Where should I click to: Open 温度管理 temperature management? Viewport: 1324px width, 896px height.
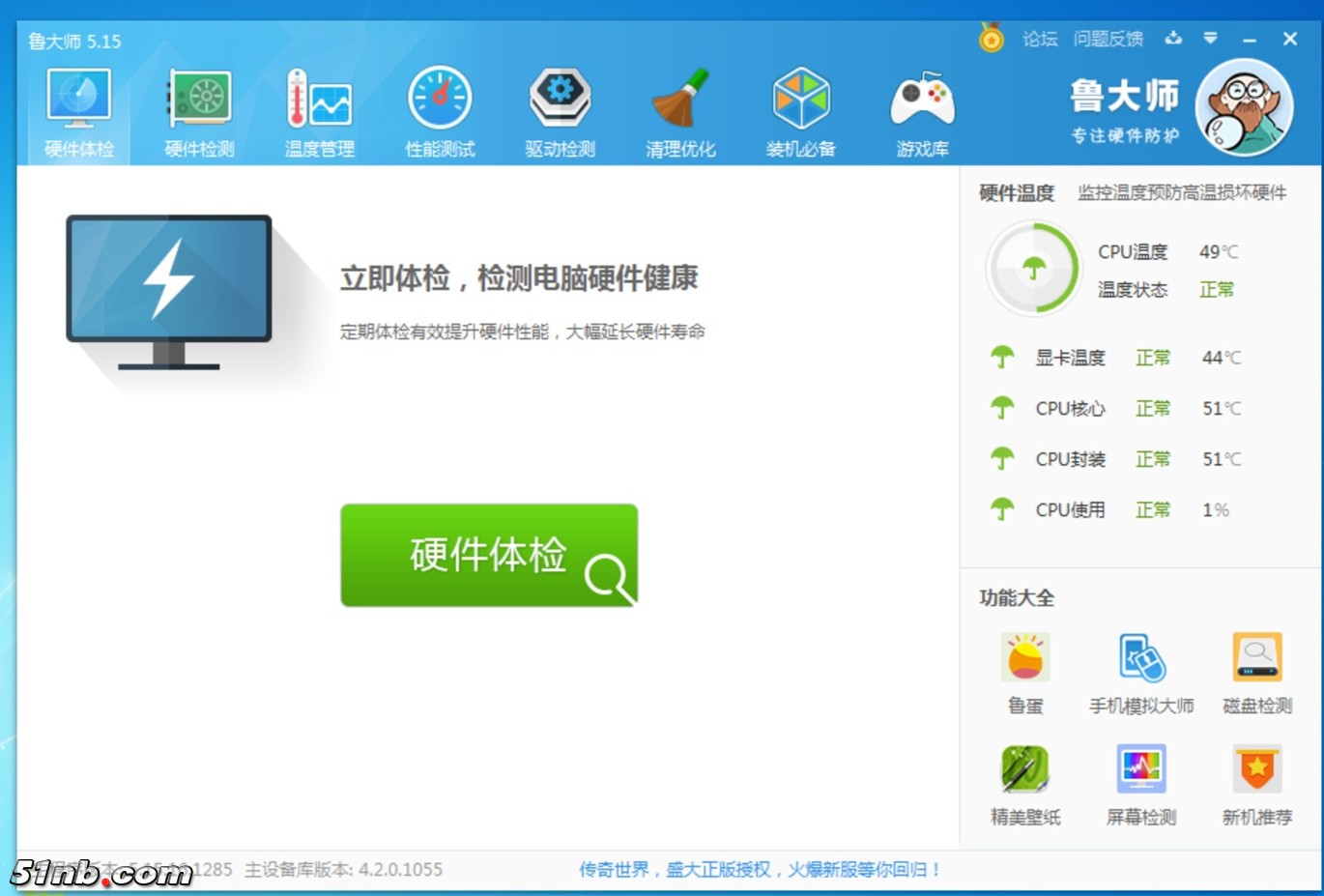(x=319, y=112)
